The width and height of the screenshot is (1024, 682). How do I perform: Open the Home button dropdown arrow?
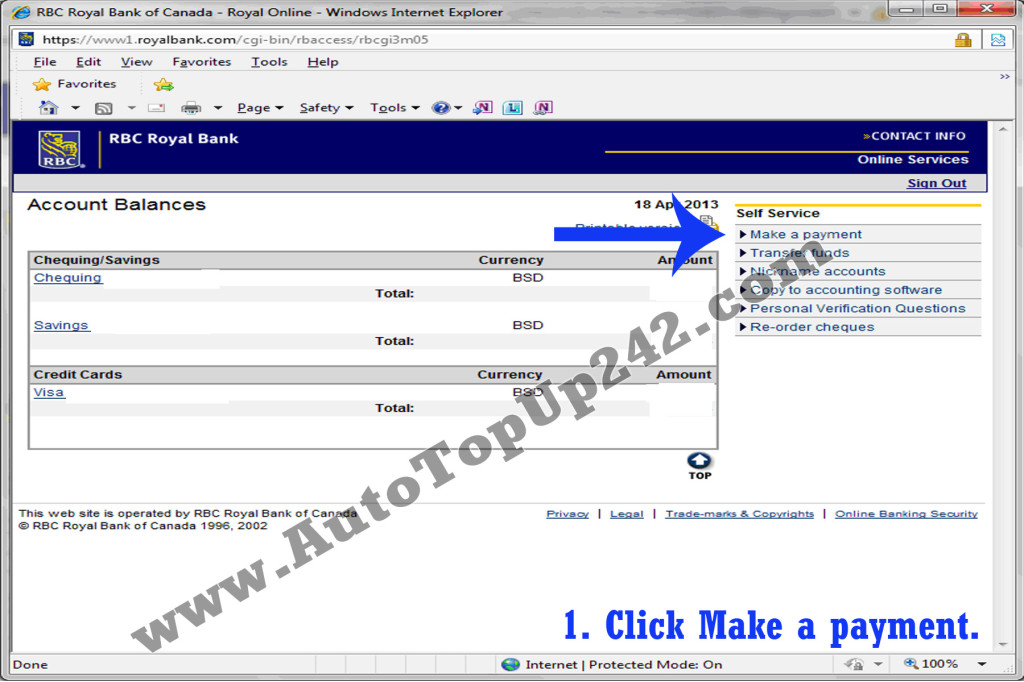point(75,108)
